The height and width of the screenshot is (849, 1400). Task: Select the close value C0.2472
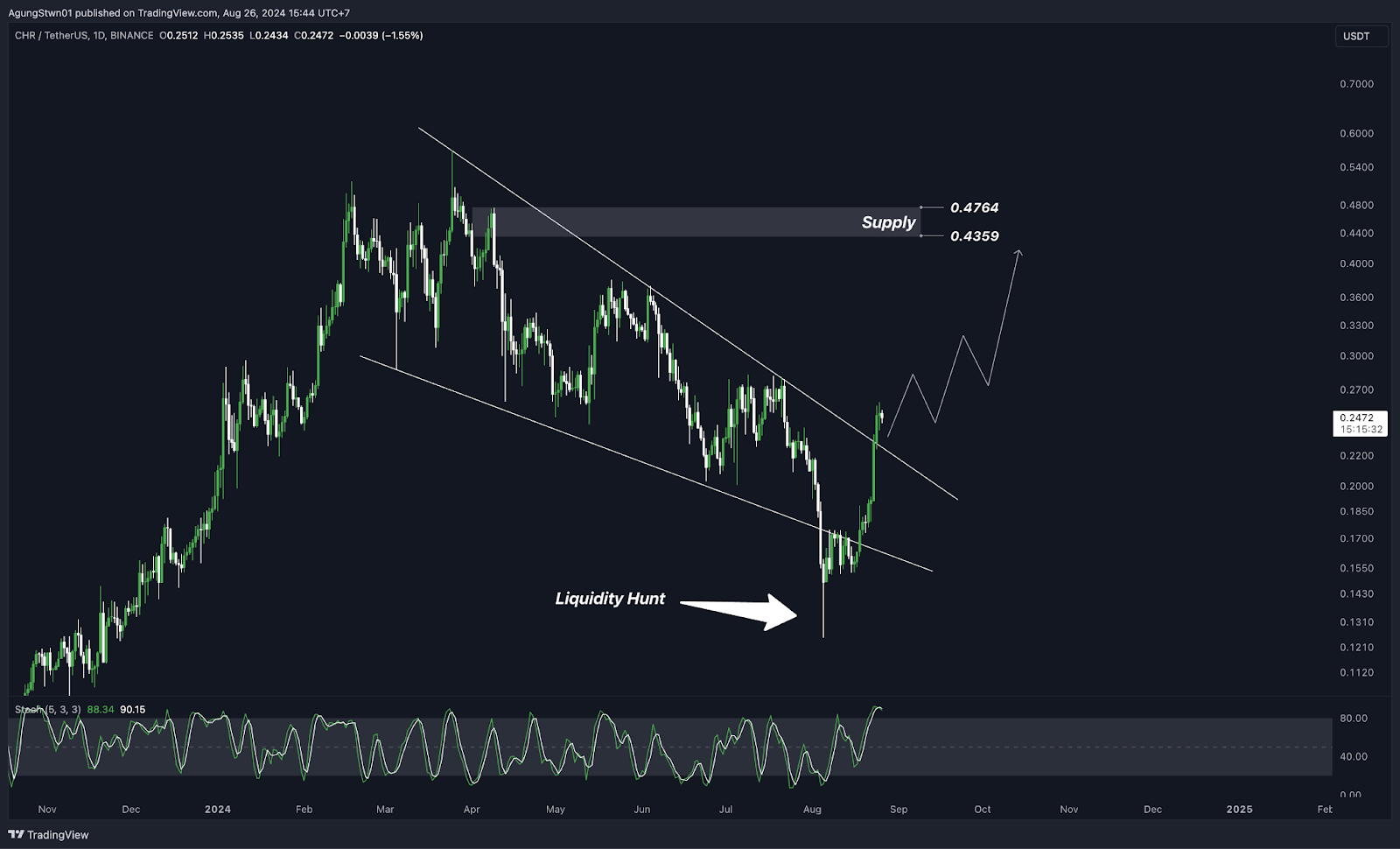tap(314, 36)
